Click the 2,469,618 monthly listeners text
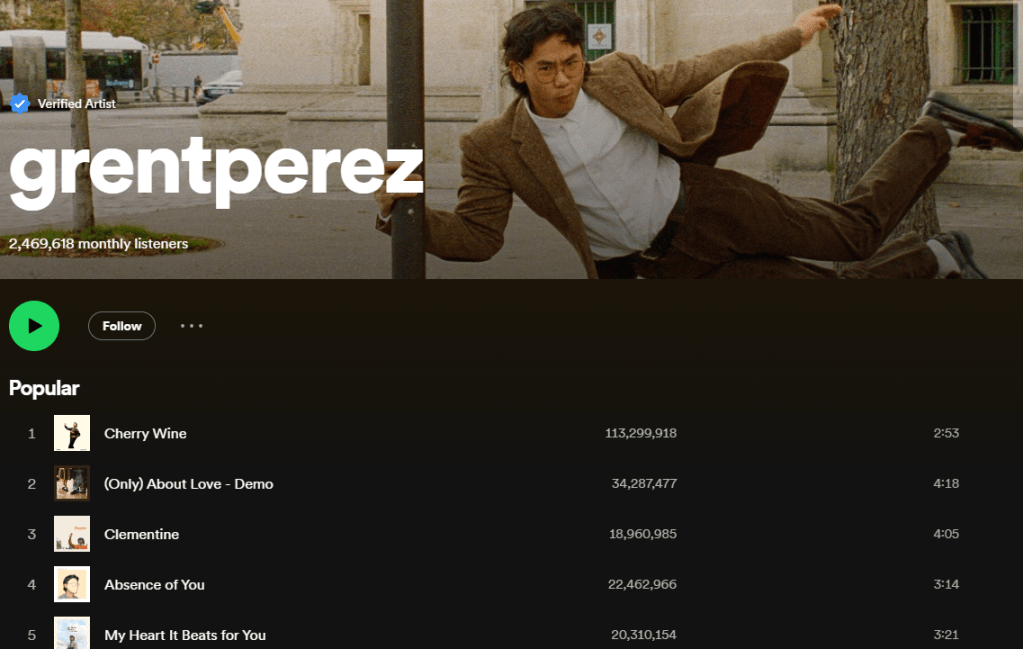Image resolution: width=1023 pixels, height=649 pixels. pyautogui.click(x=98, y=243)
